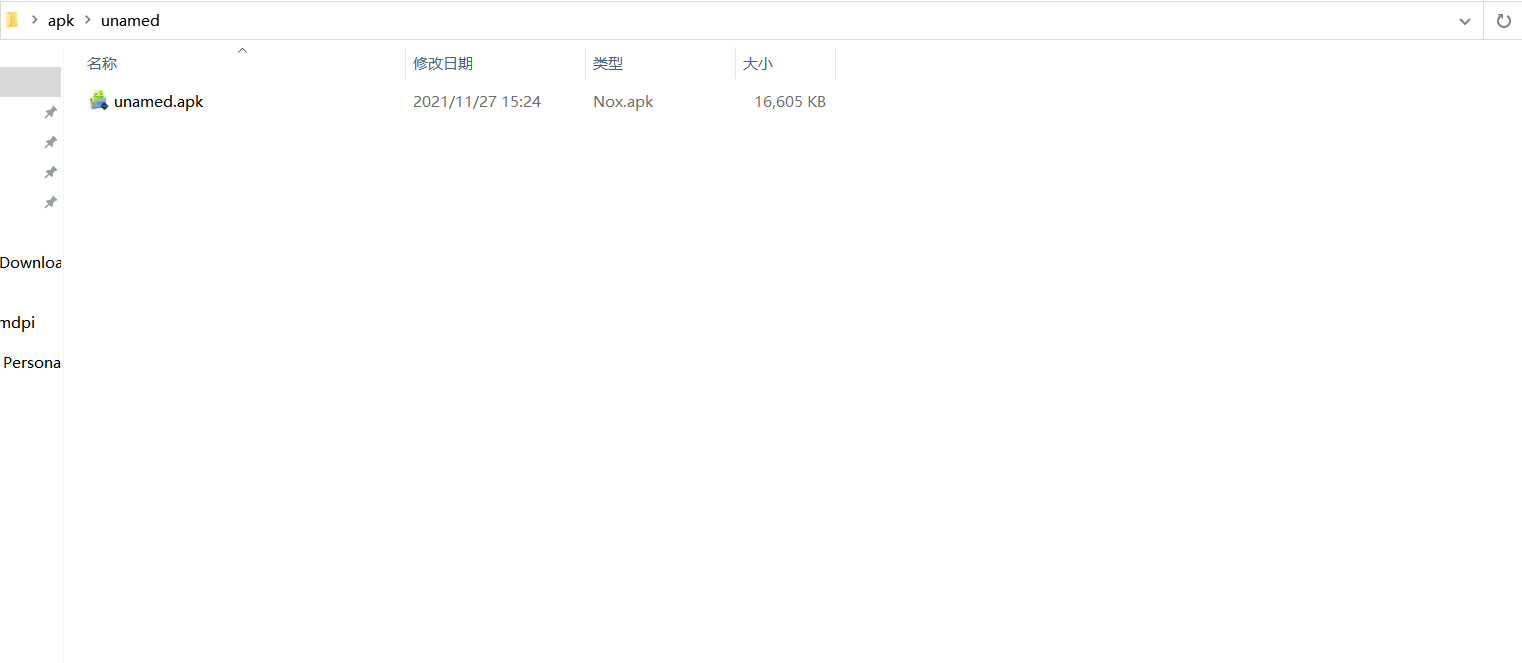Click the pin icon next to the third sidebar item
The width and height of the screenshot is (1522, 663).
[50, 172]
